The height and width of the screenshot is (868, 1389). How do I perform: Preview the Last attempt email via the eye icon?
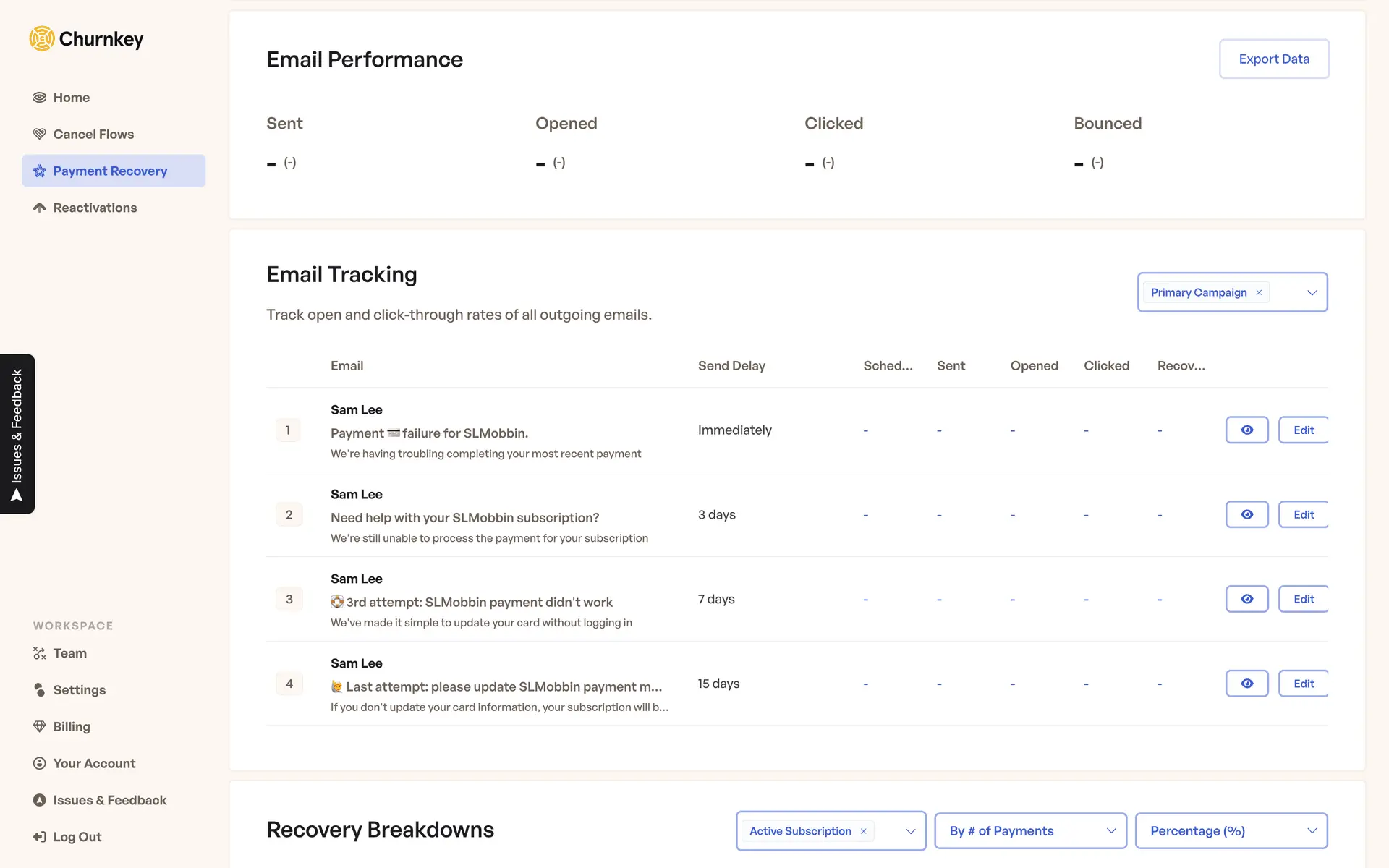(1246, 684)
